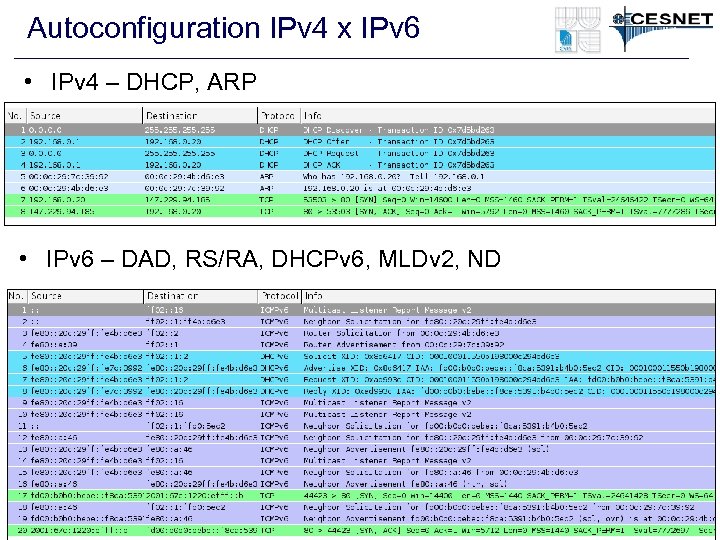The image size is (720, 540).
Task: Select IPv6 packet 15 Neighbor Solicitation row
Action: coord(361,472)
